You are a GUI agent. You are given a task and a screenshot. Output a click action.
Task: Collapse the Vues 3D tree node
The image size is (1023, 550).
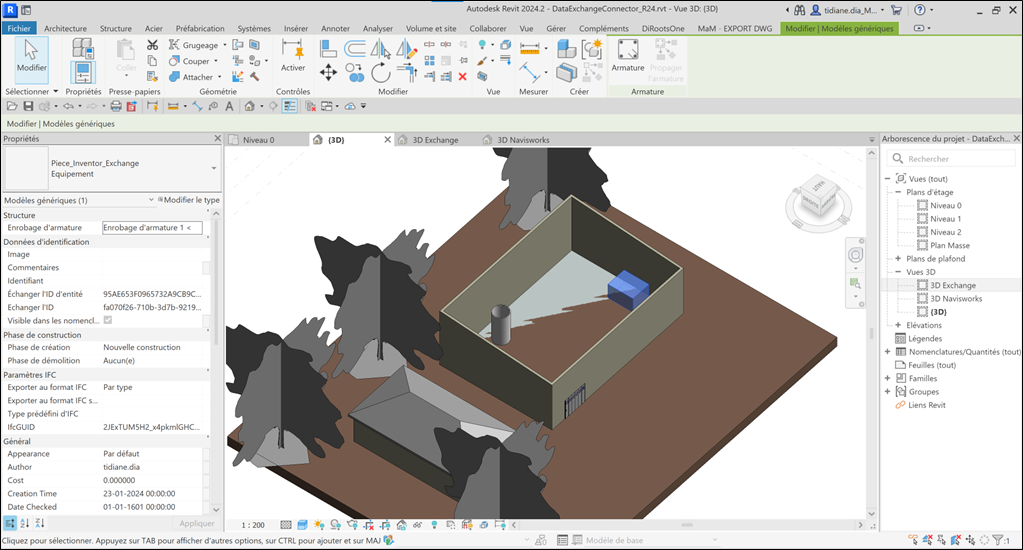click(898, 272)
